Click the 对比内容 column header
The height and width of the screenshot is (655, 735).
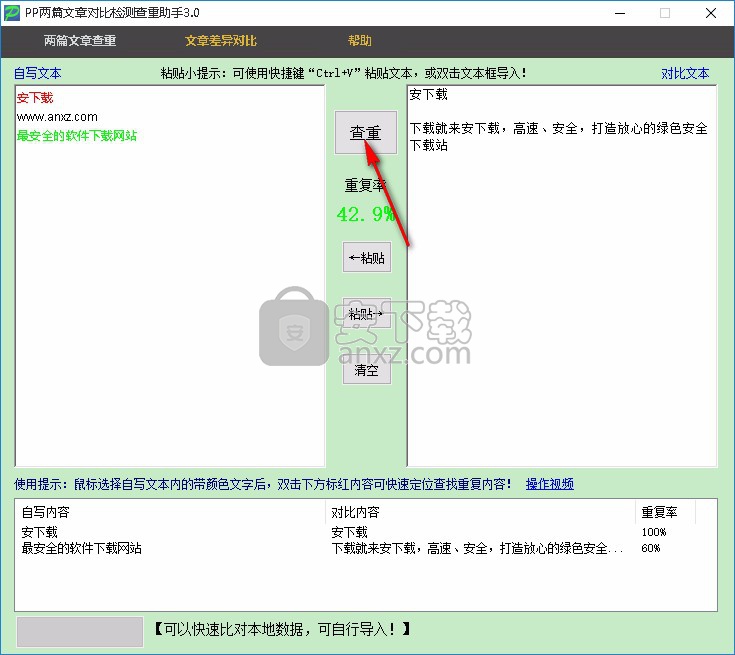pos(480,512)
